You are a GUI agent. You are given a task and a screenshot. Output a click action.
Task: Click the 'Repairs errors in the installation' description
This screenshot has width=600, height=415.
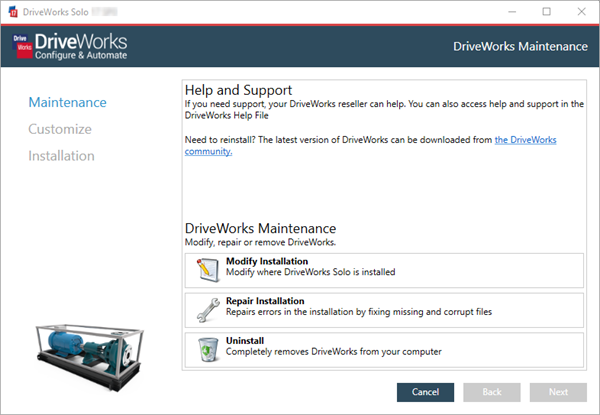pos(359,312)
